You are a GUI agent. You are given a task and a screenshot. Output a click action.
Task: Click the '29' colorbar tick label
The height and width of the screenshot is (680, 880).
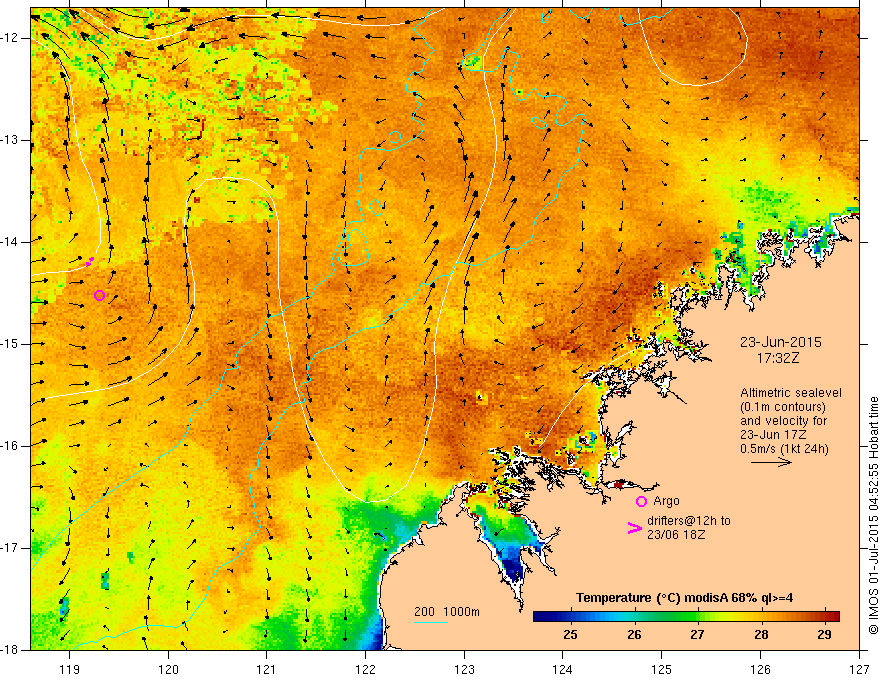click(824, 635)
